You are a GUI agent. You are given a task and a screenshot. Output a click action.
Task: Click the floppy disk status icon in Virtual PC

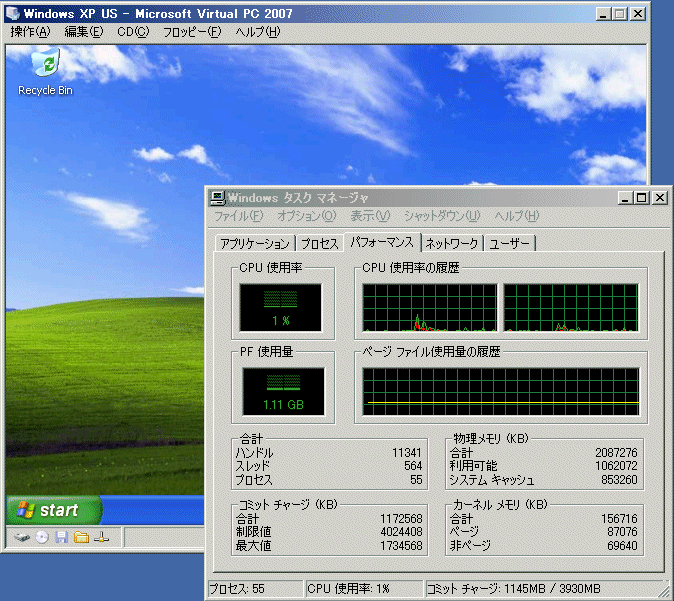tap(61, 537)
